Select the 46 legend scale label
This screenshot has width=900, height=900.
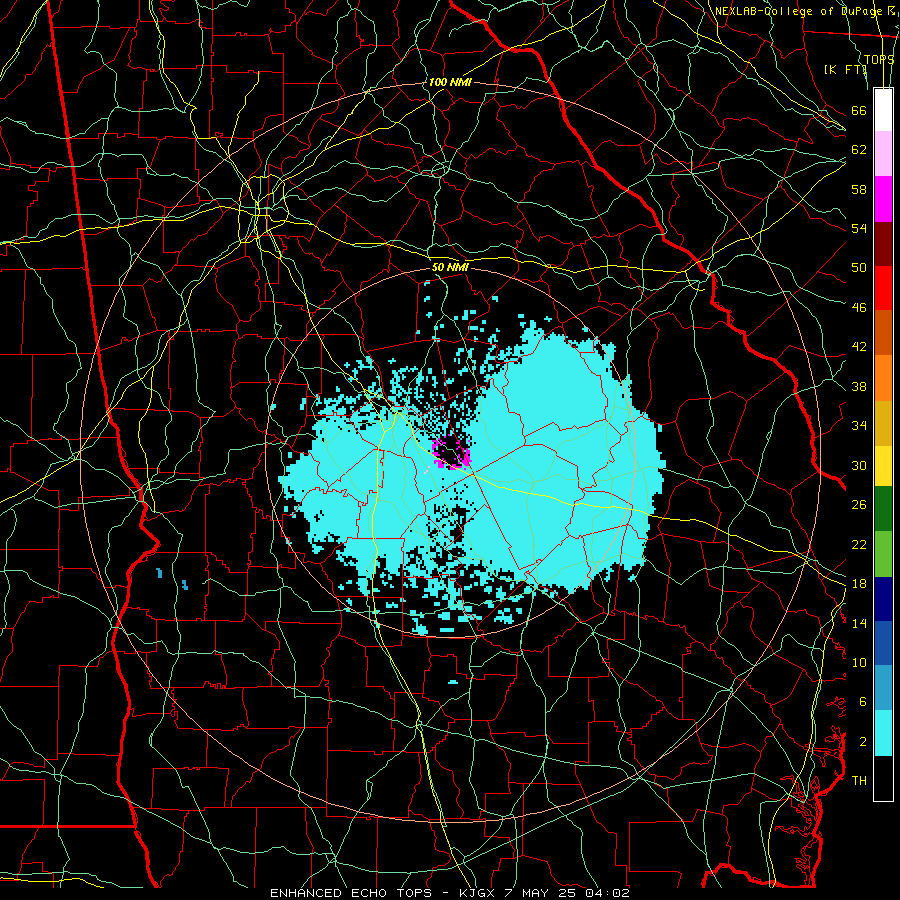859,308
